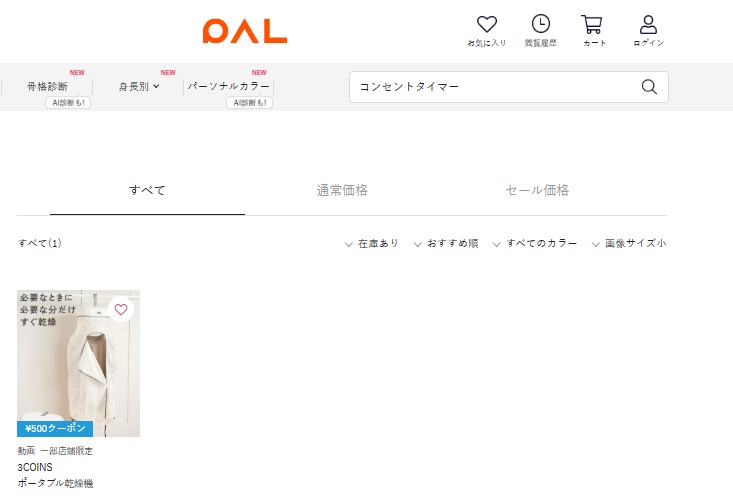Image resolution: width=733 pixels, height=496 pixels.
Task: Click the PAL logo
Action: click(244, 31)
